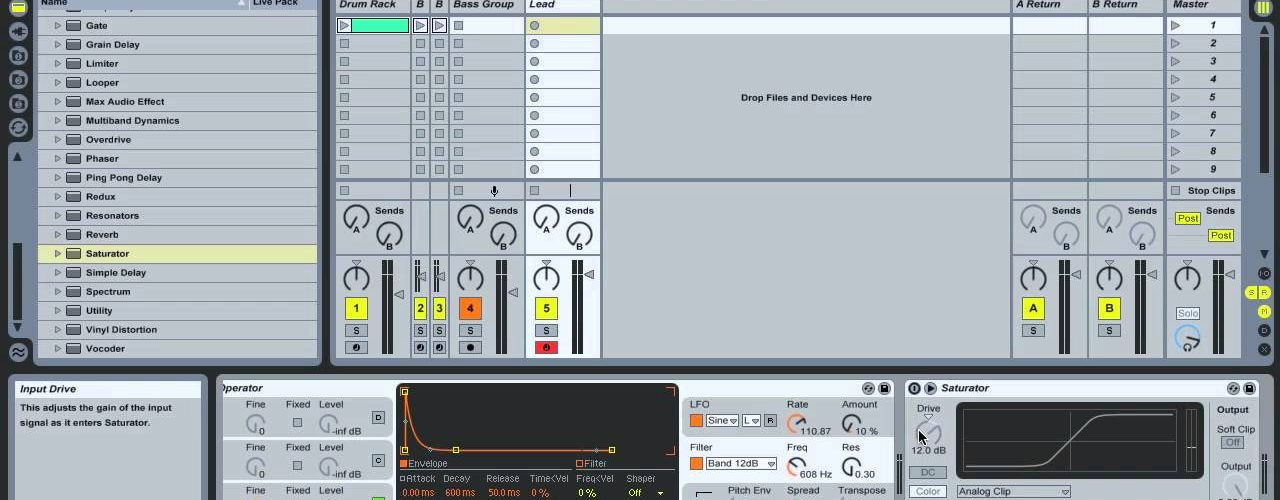The width and height of the screenshot is (1280, 500).
Task: Save the Saturator preset (disk icon)
Action: pyautogui.click(x=1249, y=388)
